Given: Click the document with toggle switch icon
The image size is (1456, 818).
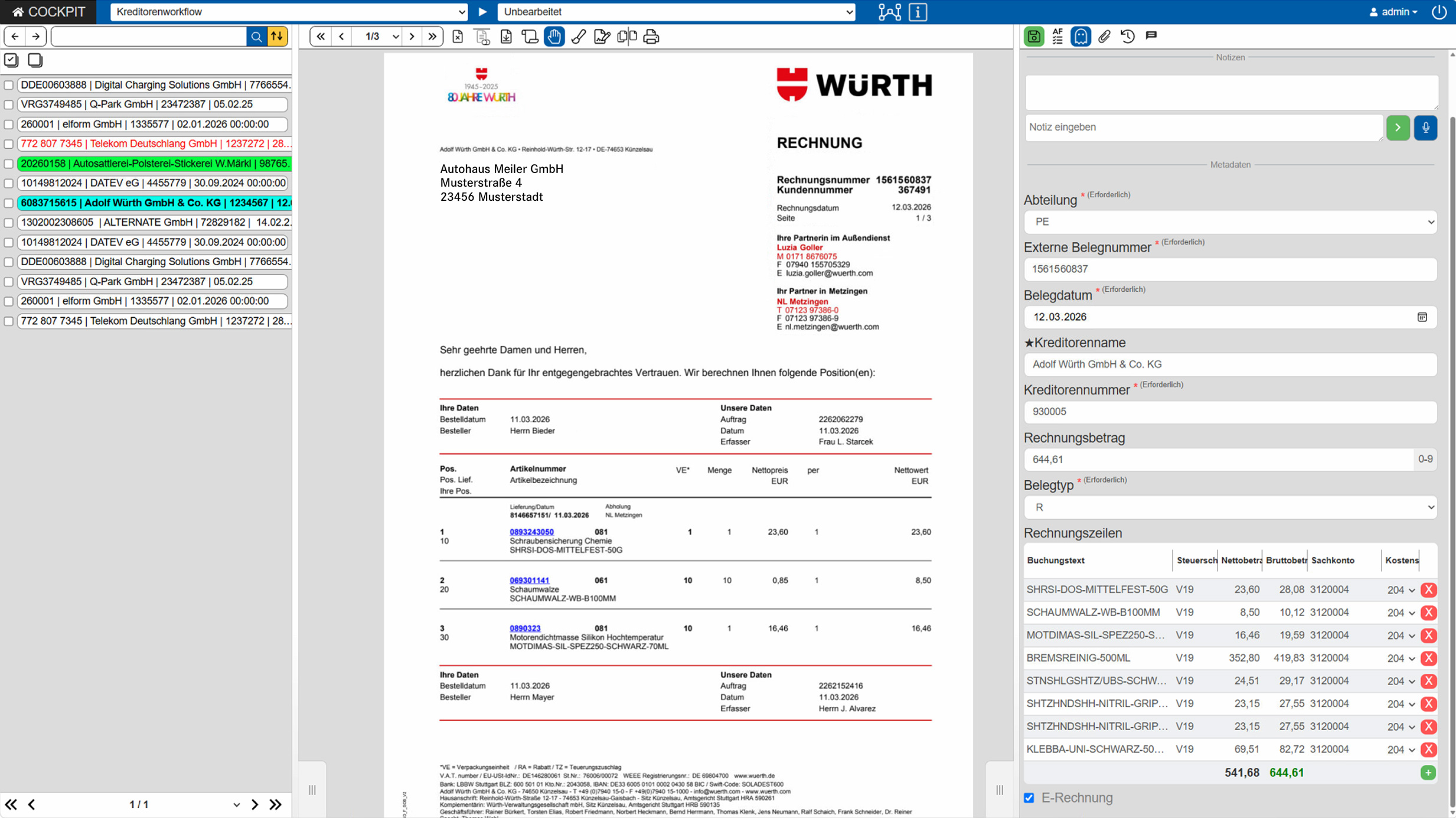Looking at the screenshot, I should point(482,37).
